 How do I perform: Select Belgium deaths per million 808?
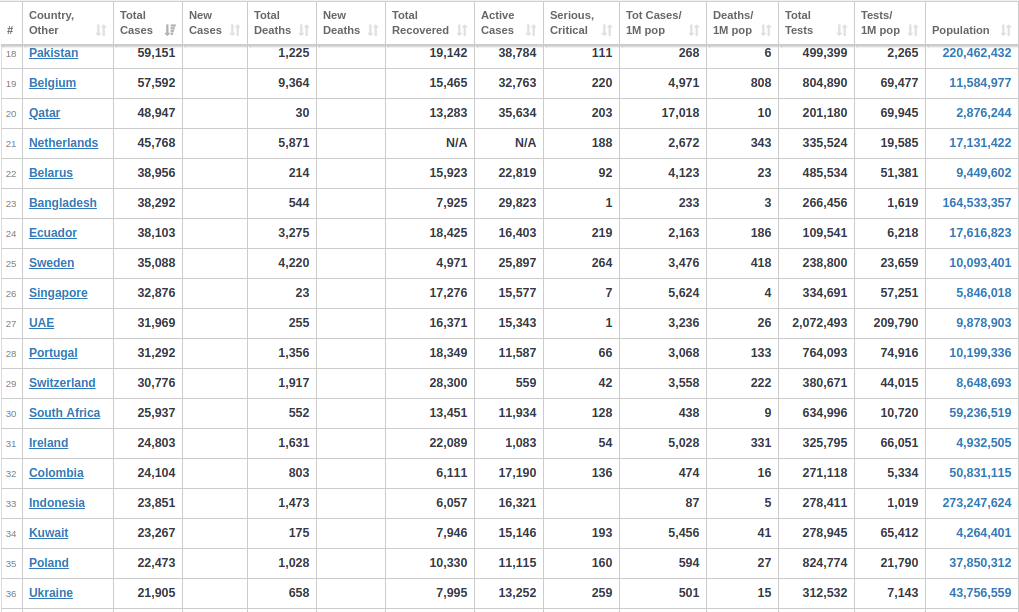(x=760, y=83)
